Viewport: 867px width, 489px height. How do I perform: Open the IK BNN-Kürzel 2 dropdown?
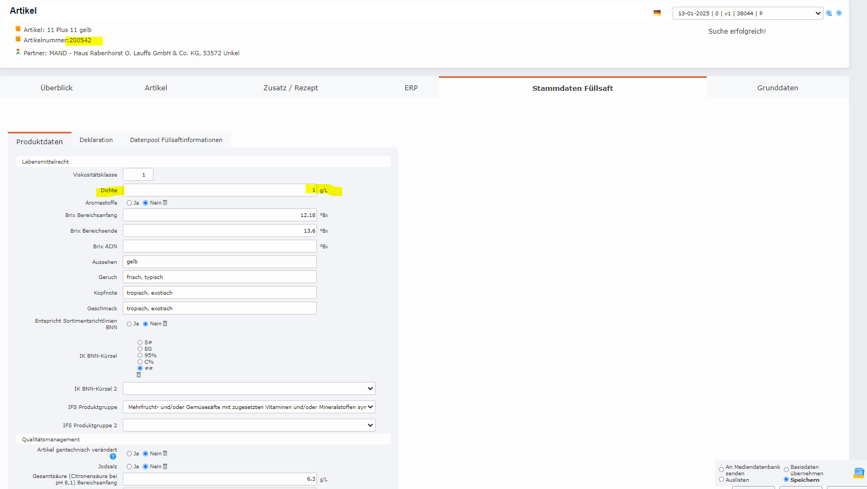tap(249, 389)
